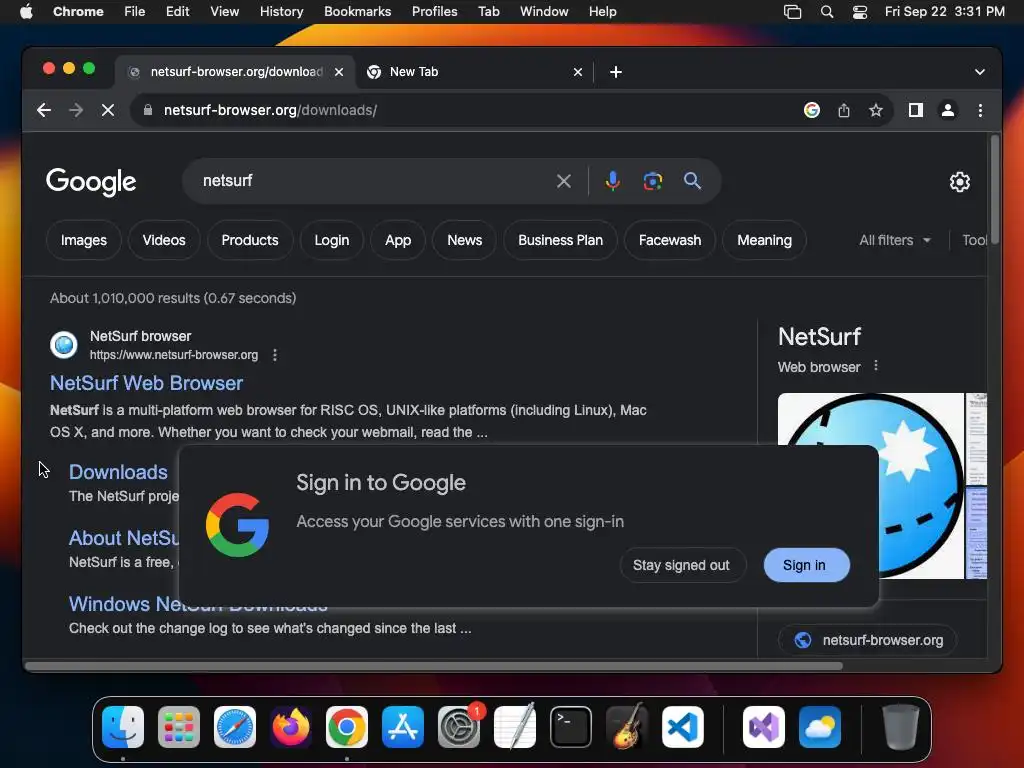Open Visual Studio Code from dock

tap(682, 727)
